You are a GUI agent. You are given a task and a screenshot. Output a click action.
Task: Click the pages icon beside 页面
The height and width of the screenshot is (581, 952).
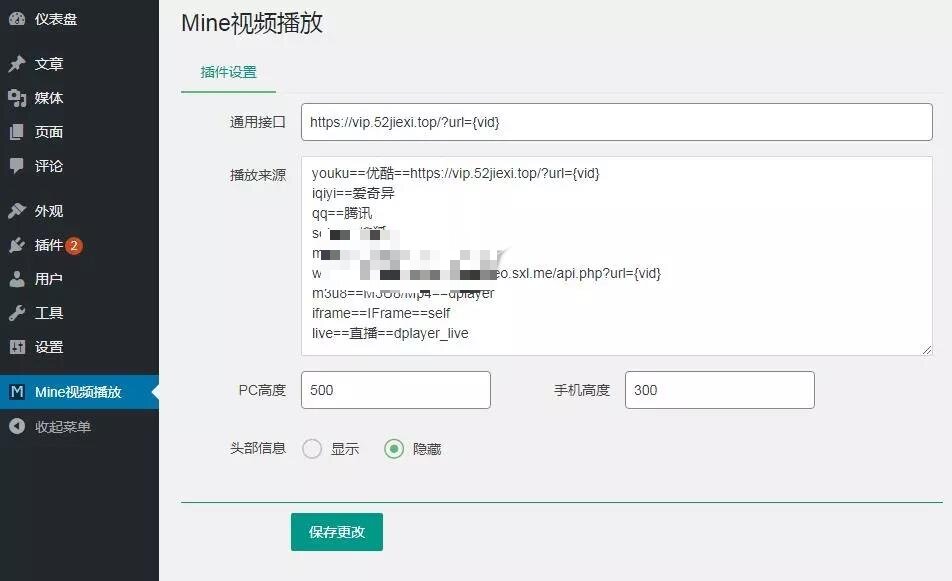[17, 132]
